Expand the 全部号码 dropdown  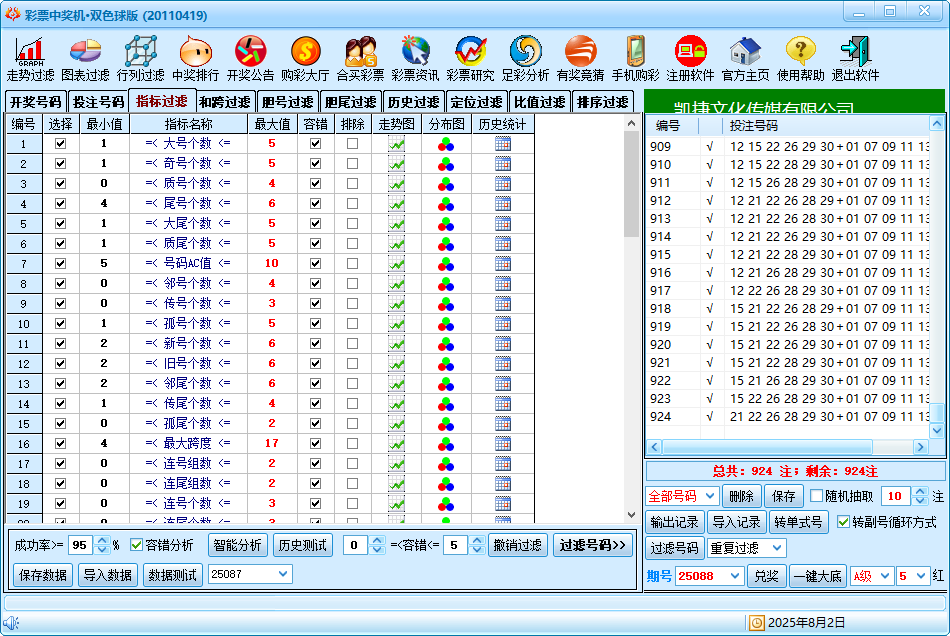pos(710,496)
